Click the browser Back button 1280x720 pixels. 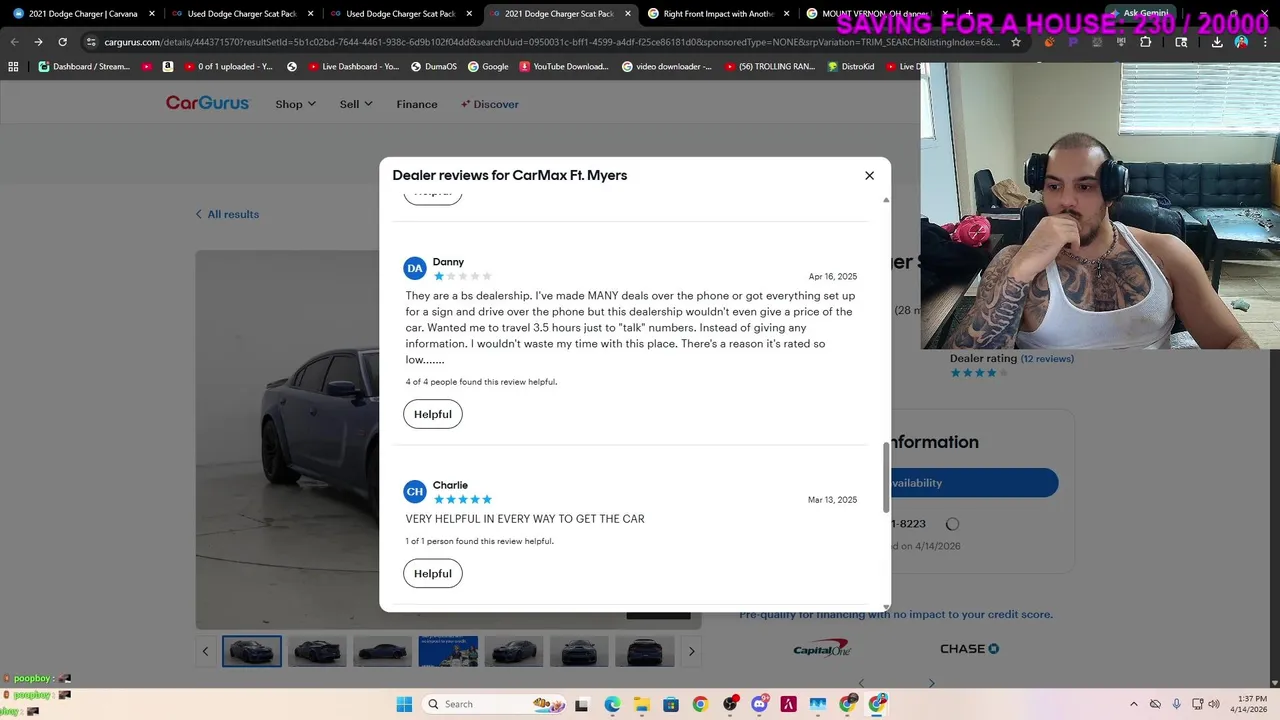tap(14, 42)
